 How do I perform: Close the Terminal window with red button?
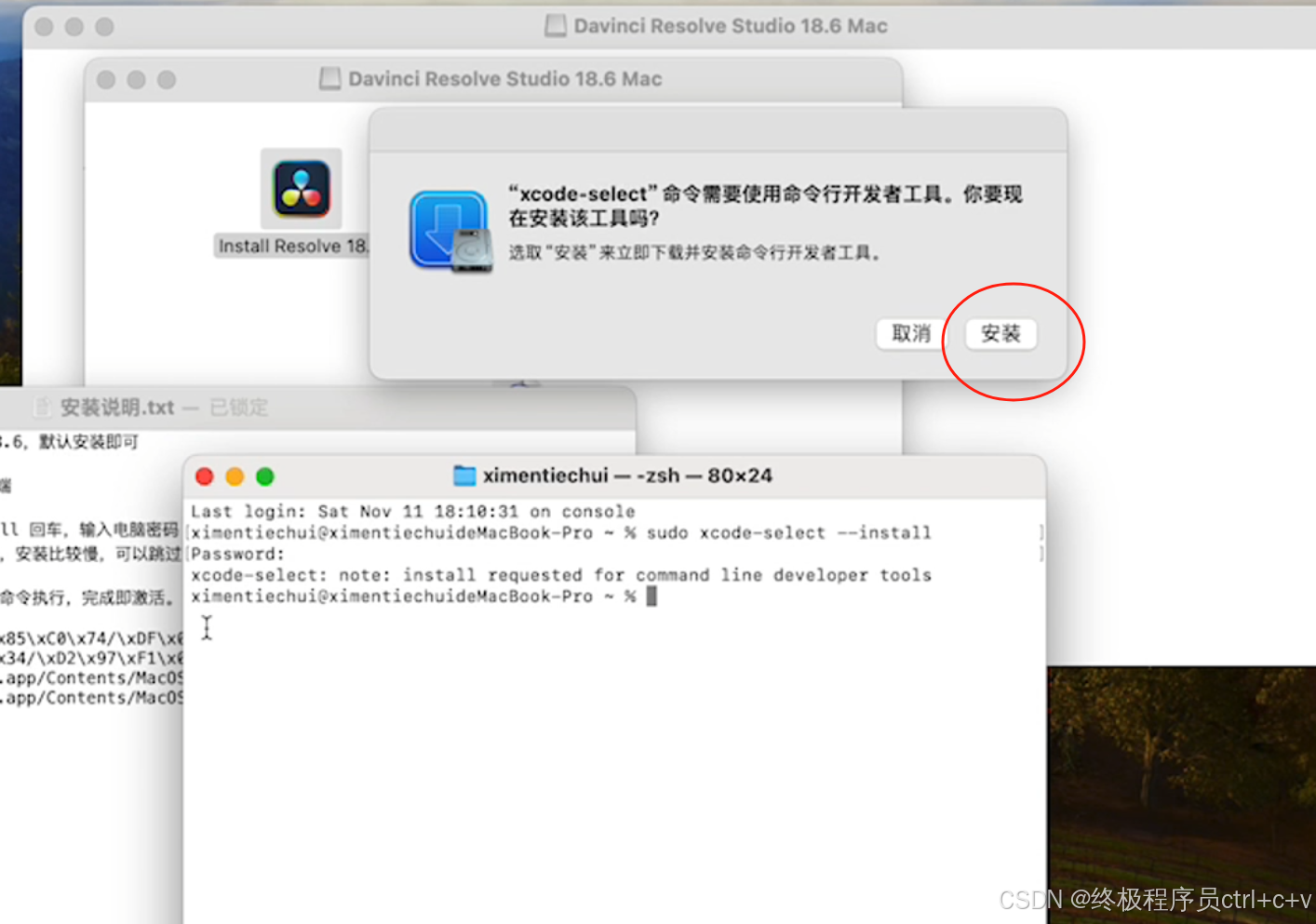pyautogui.click(x=205, y=476)
